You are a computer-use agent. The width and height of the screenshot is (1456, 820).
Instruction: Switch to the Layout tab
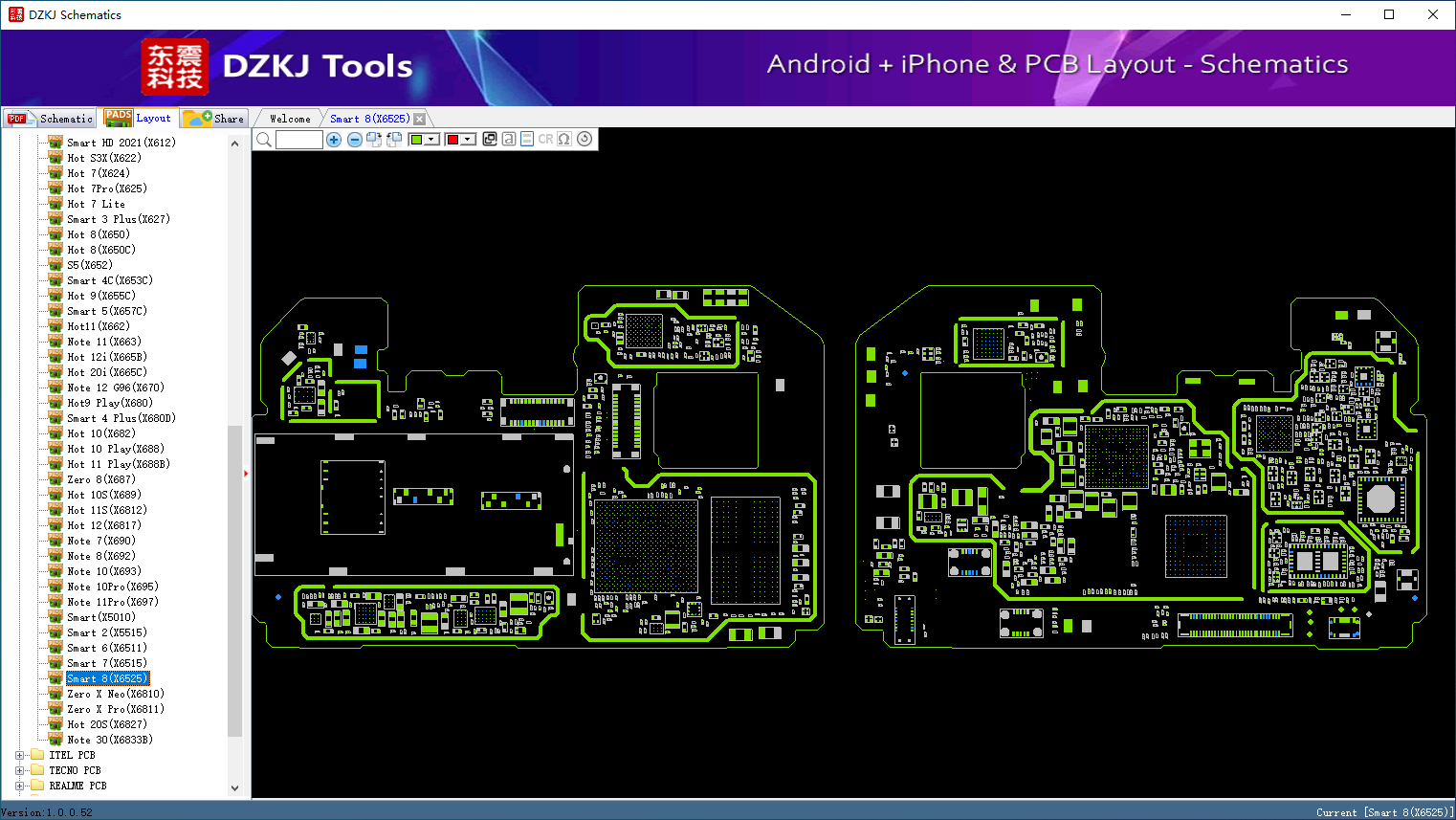coord(140,118)
